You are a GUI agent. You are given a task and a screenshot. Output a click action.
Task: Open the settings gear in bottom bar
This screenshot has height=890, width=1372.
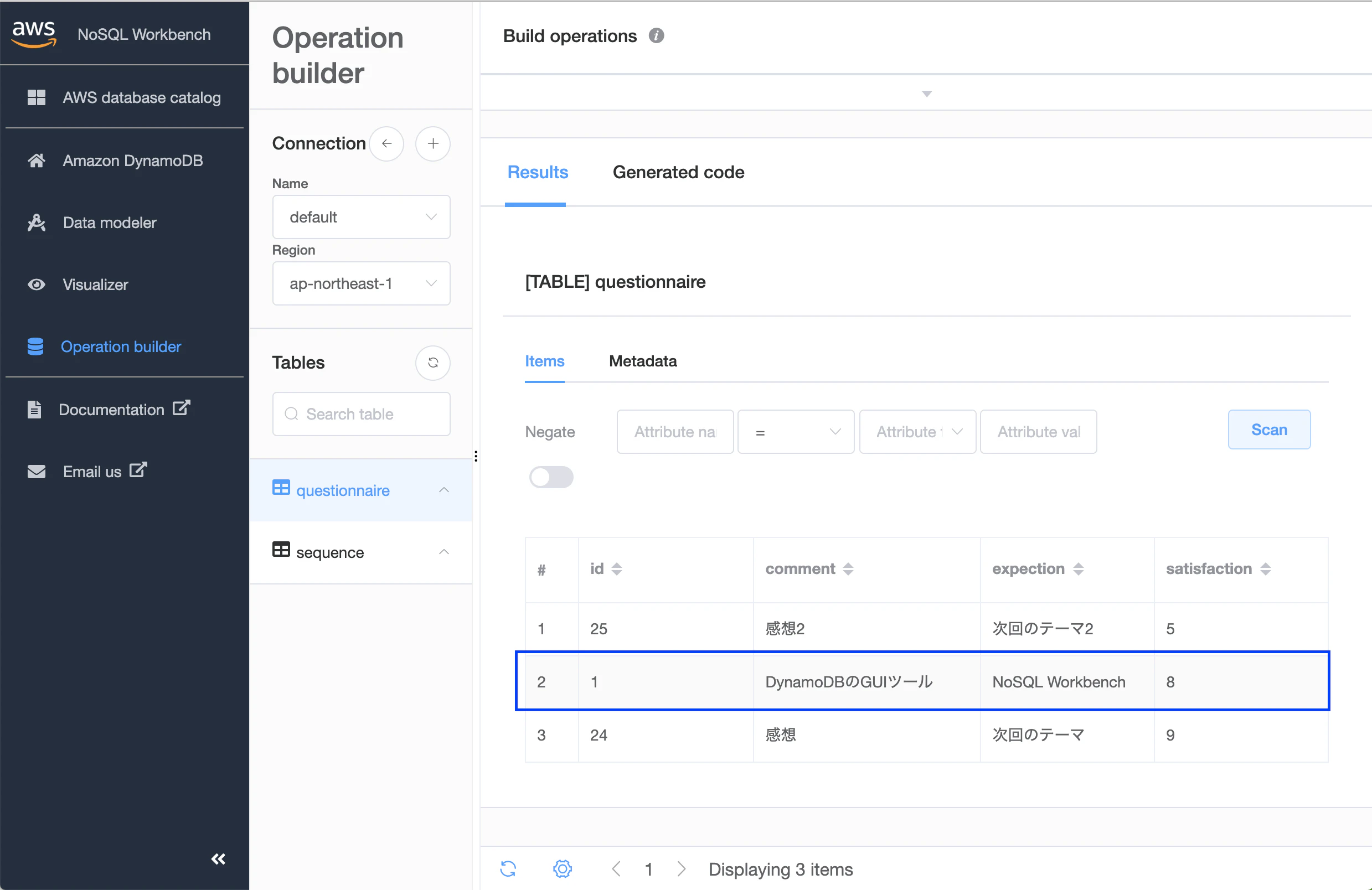(x=562, y=868)
